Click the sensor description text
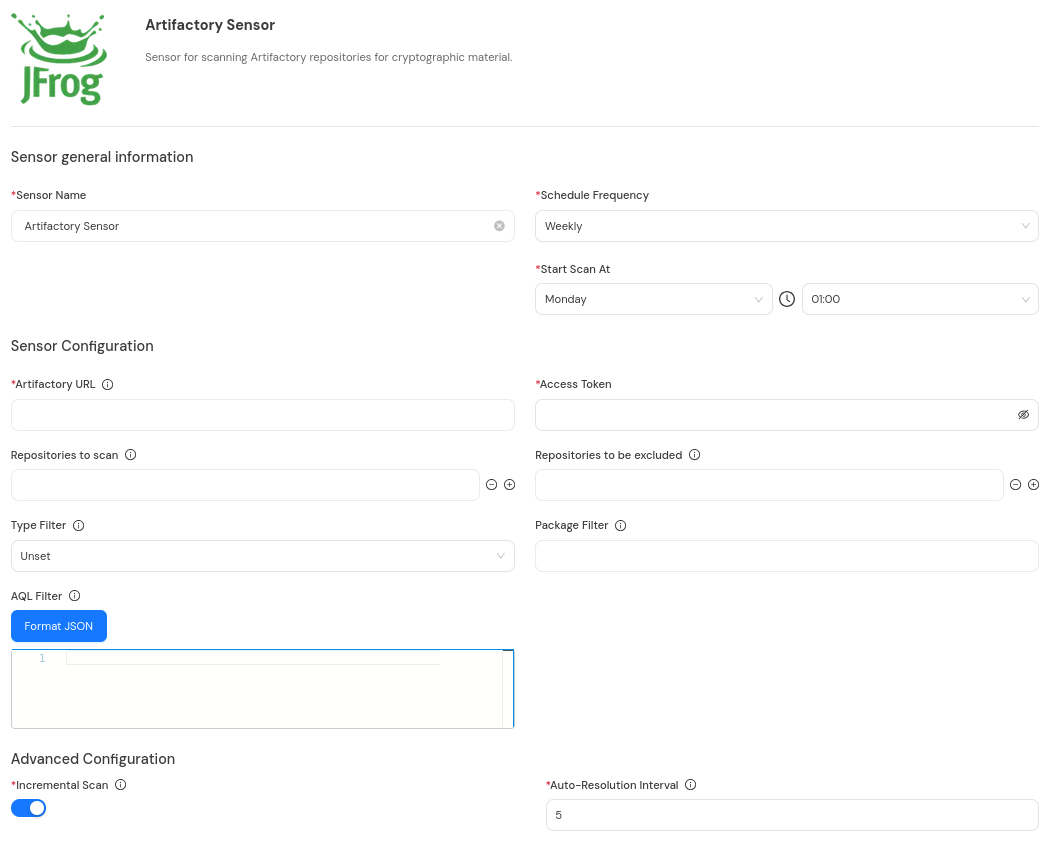 328,57
